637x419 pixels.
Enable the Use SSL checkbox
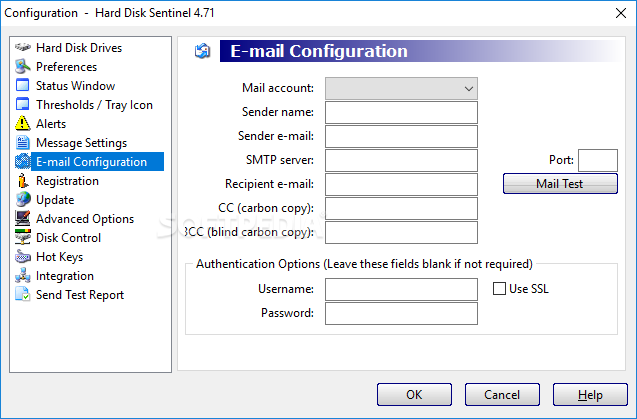(x=499, y=289)
